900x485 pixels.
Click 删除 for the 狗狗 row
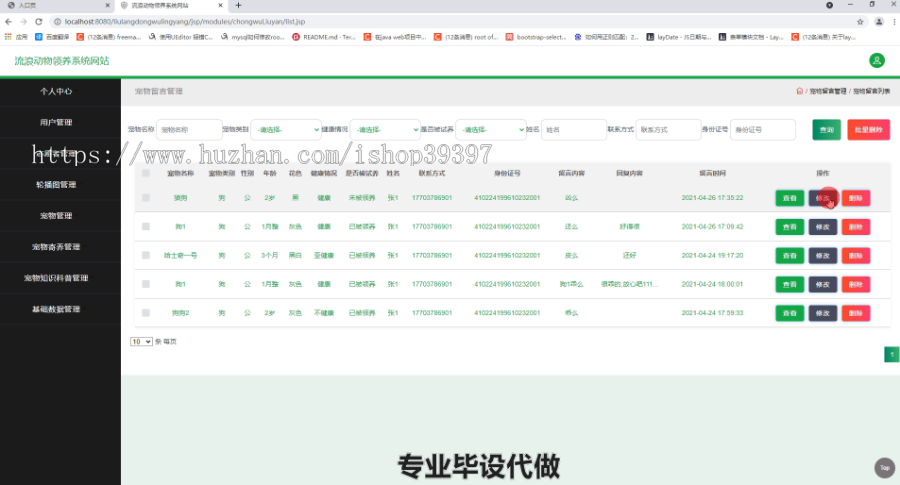point(856,198)
